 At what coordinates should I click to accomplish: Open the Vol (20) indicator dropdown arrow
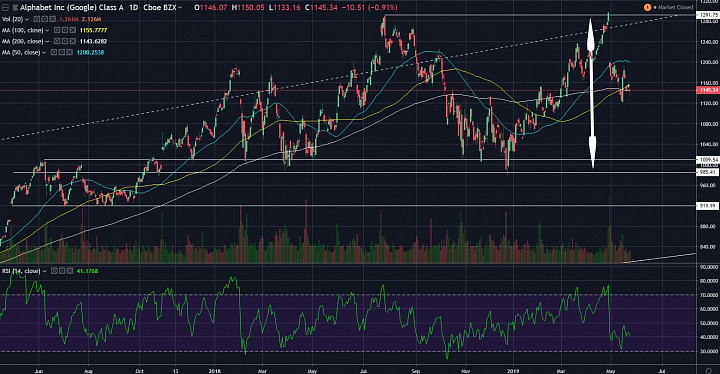pyautogui.click(x=27, y=19)
